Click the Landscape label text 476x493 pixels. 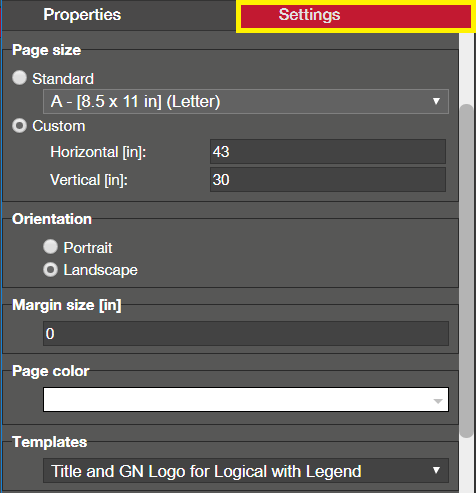(x=100, y=270)
